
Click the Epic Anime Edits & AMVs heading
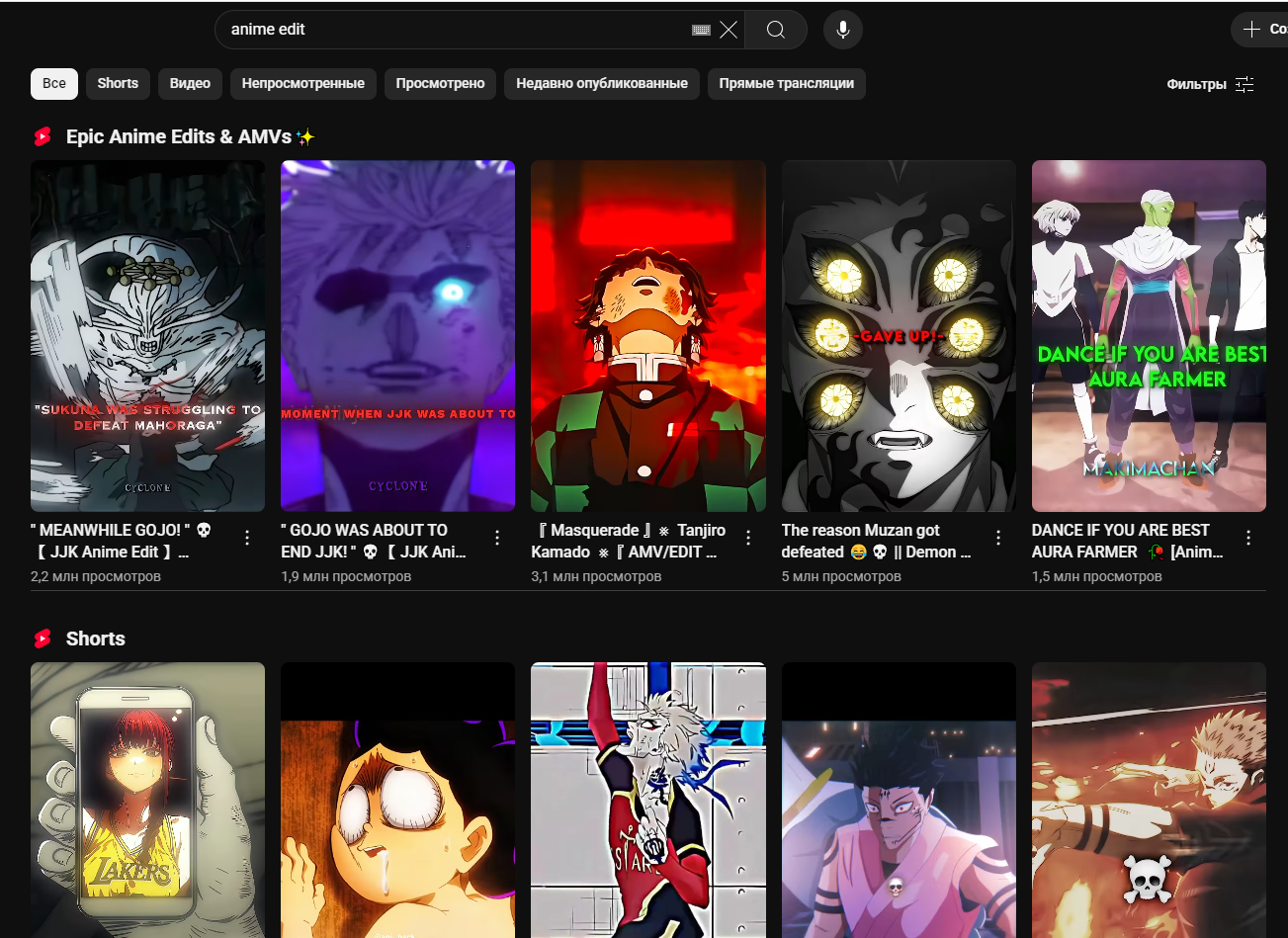pyautogui.click(x=190, y=136)
